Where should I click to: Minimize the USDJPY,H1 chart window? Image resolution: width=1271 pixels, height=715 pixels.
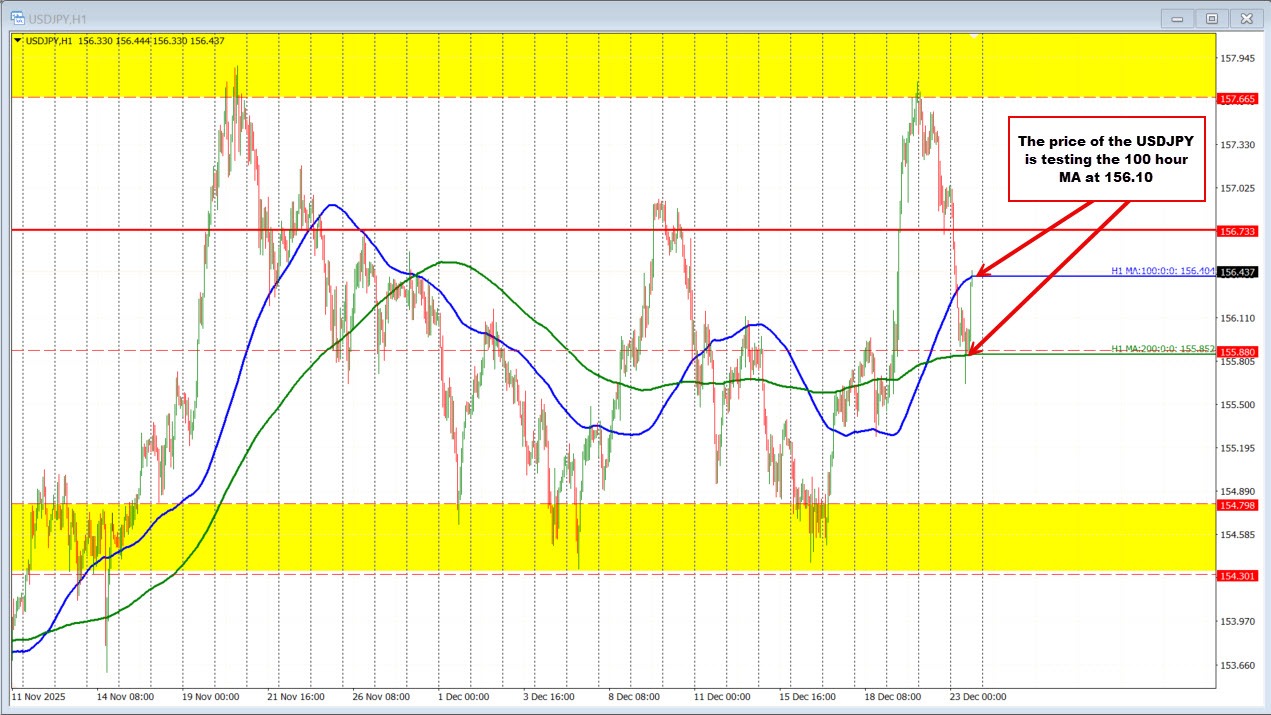[1177, 18]
